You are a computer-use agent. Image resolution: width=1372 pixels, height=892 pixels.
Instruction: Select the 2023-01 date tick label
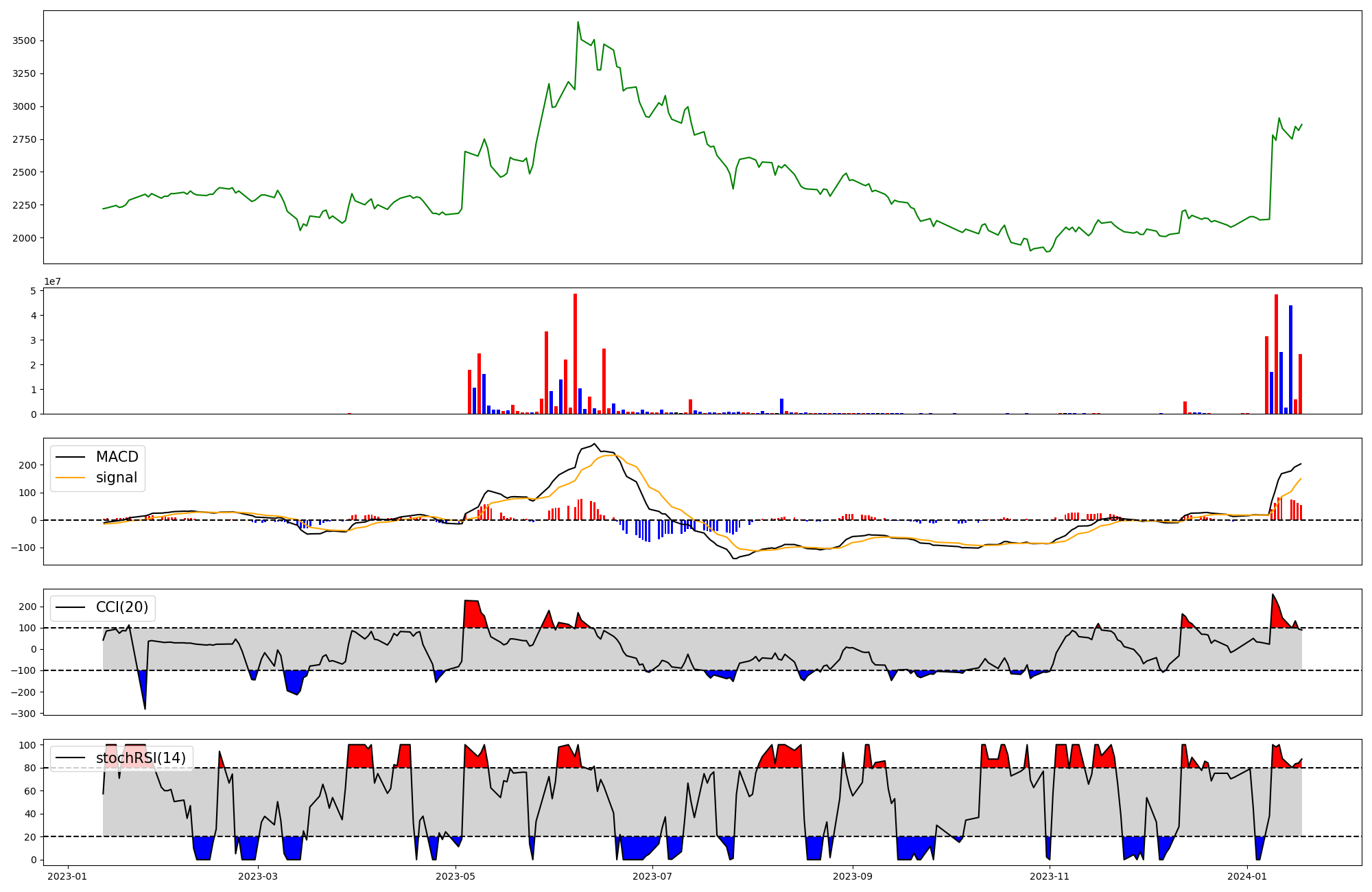point(67,876)
